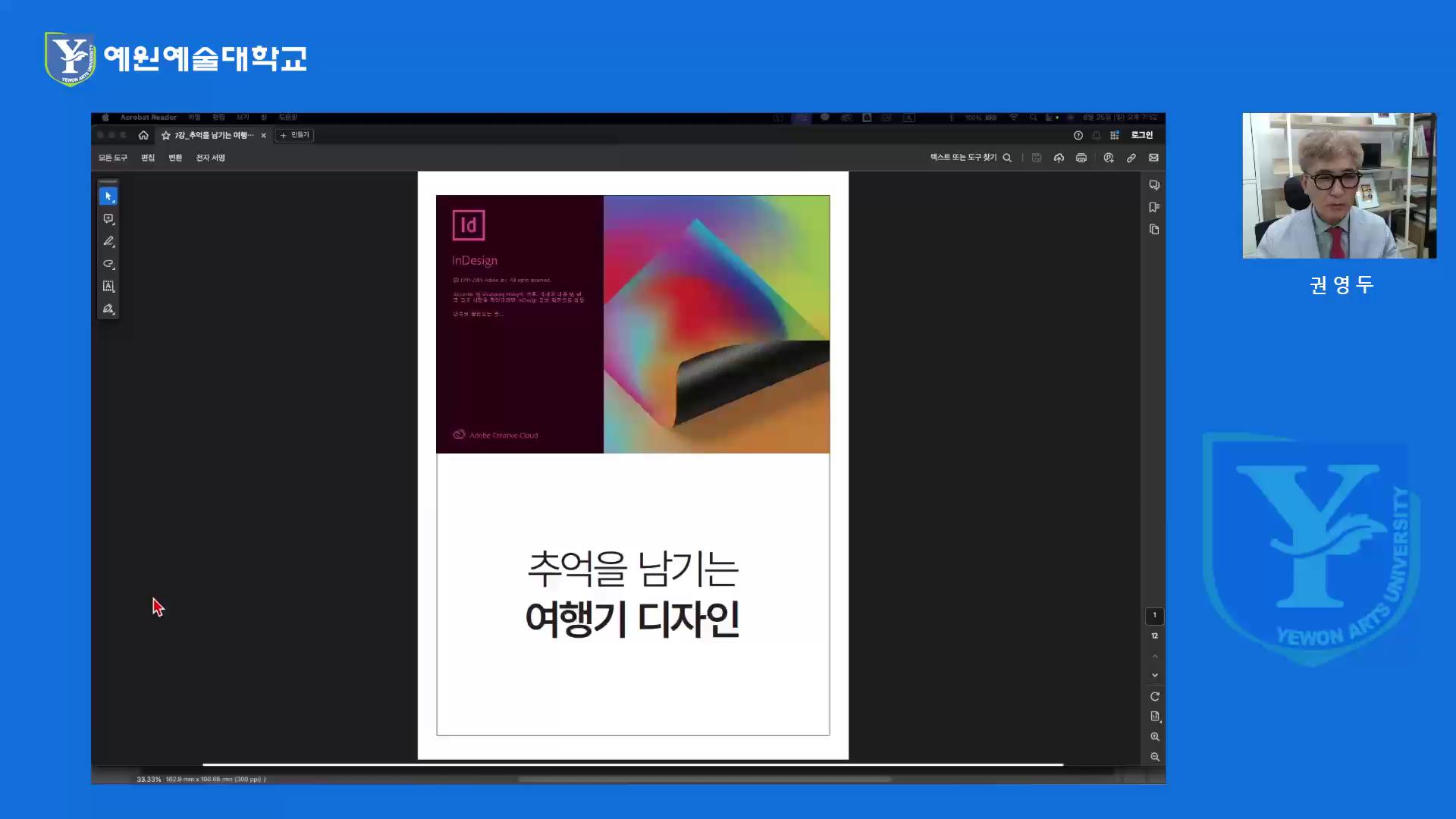
Task: Switch to the 전자 서명 tab
Action: coord(209,158)
